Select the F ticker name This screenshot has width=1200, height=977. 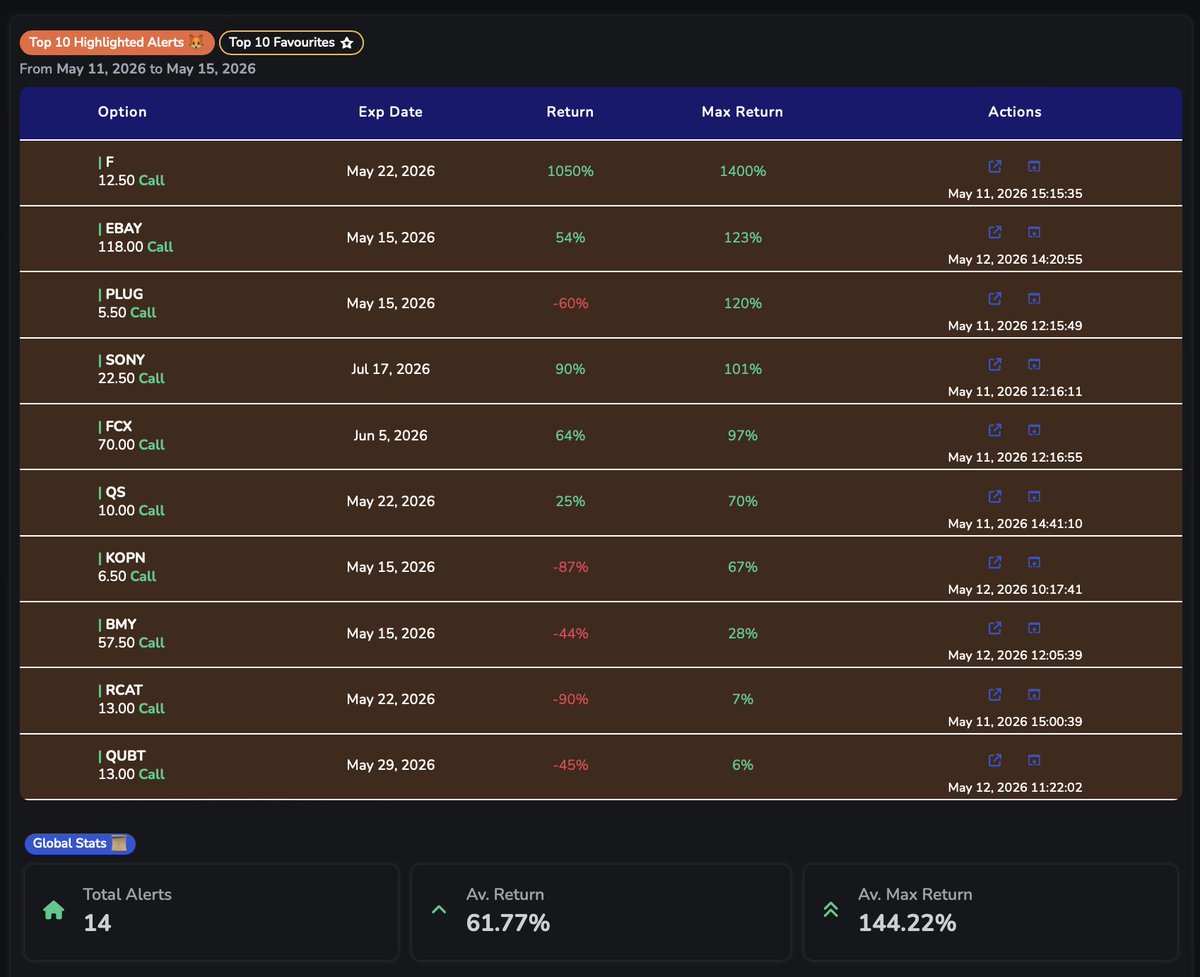[109, 162]
